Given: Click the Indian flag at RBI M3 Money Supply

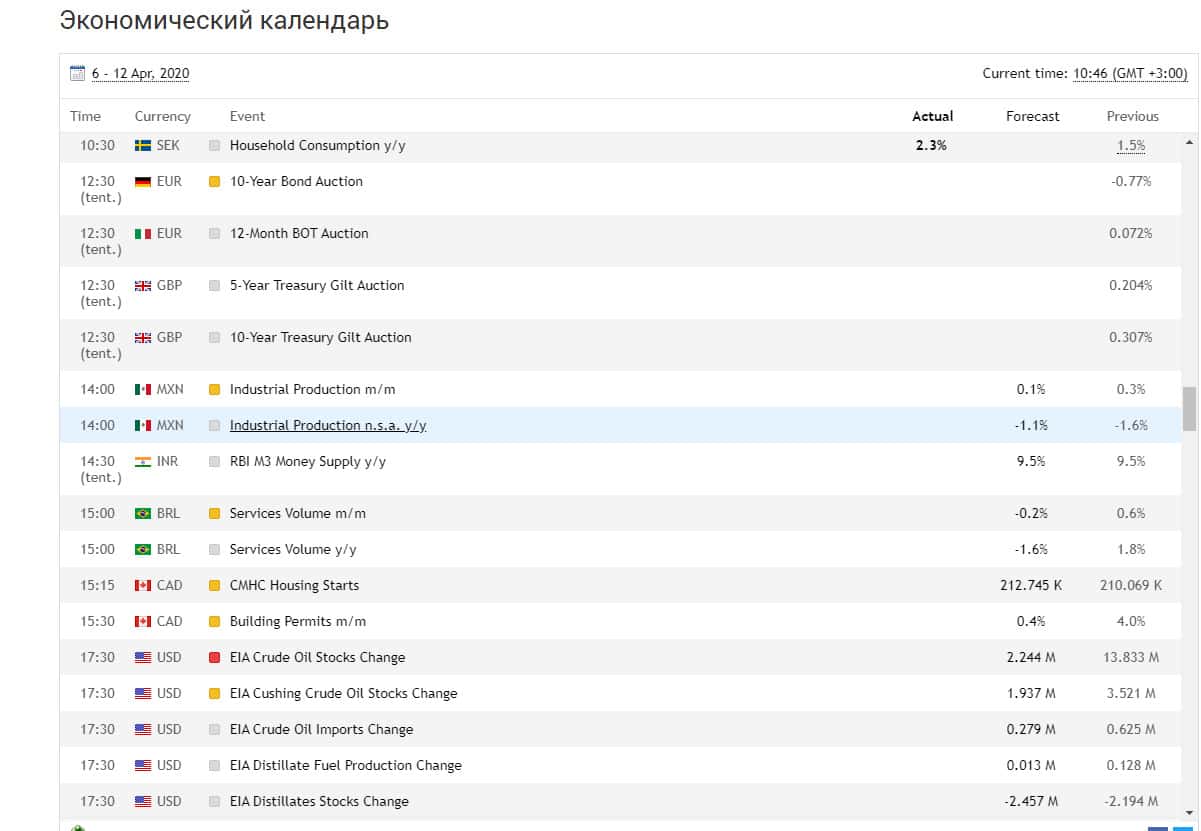Looking at the screenshot, I should pos(142,462).
